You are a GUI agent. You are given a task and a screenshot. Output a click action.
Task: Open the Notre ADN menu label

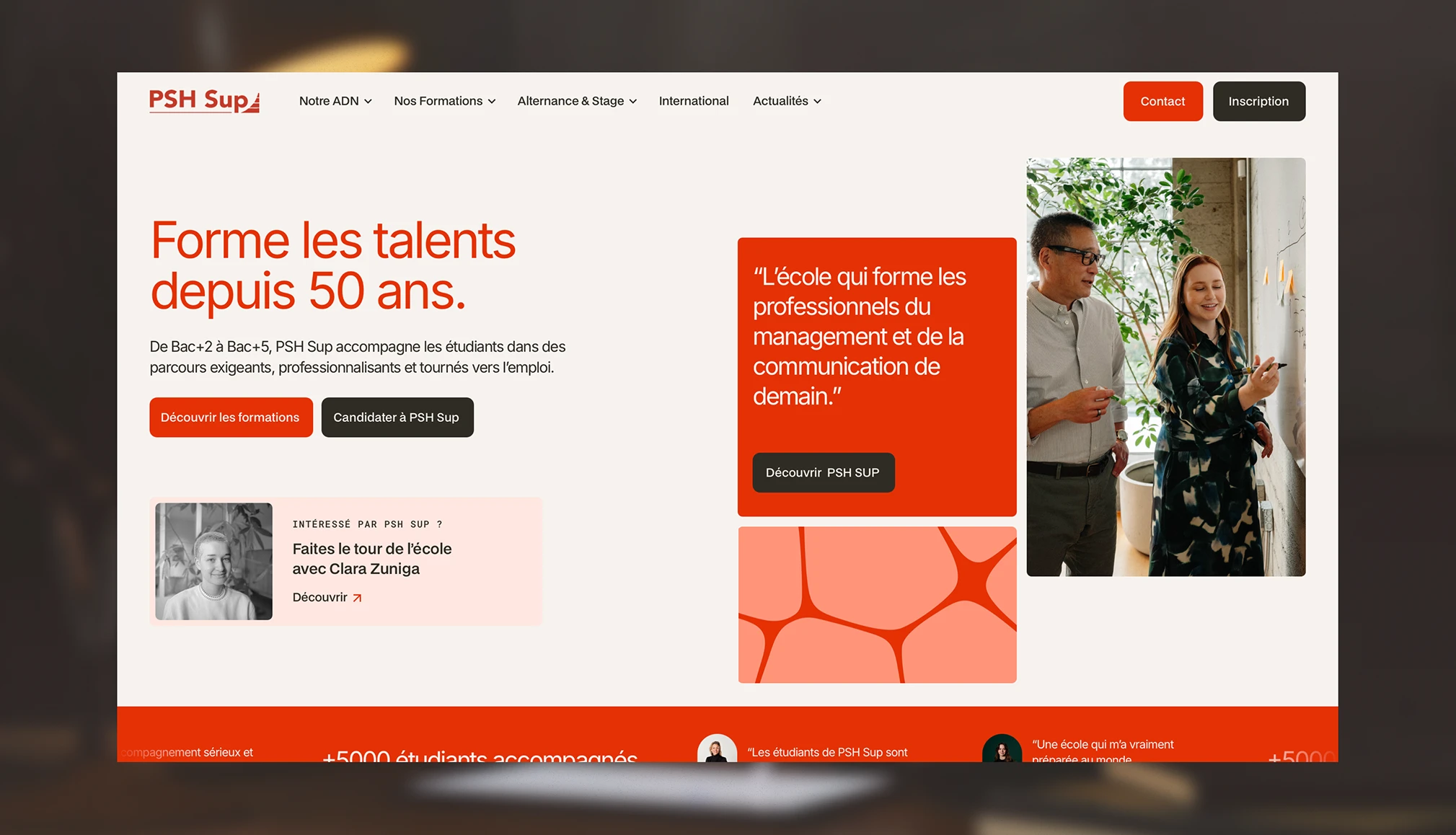click(x=329, y=101)
